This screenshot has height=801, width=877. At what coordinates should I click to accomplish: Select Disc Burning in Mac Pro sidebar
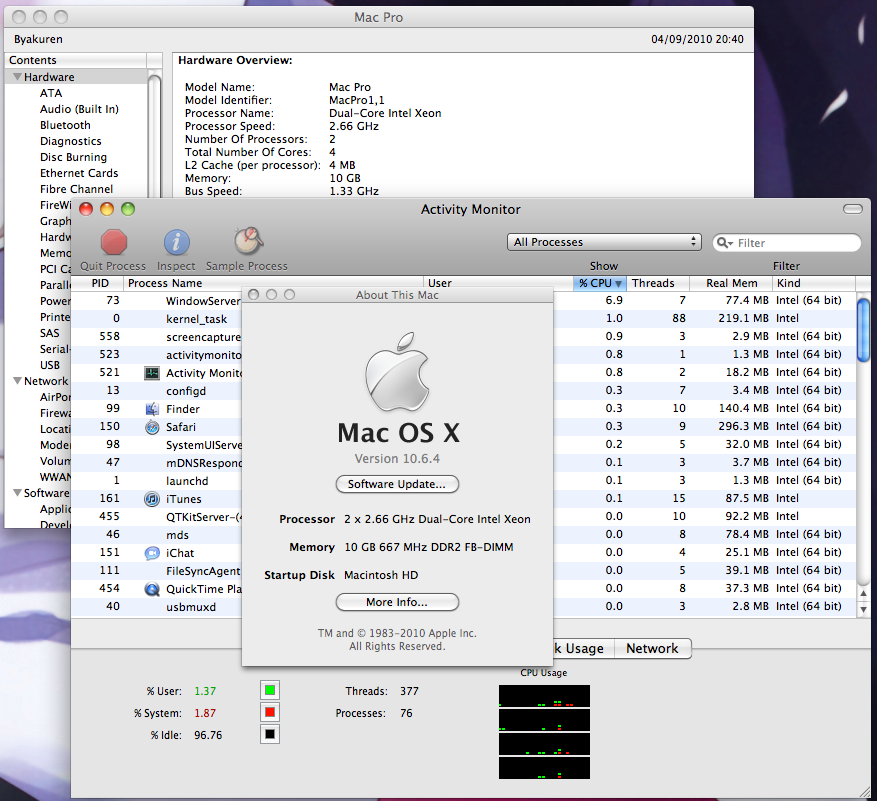click(x=73, y=157)
